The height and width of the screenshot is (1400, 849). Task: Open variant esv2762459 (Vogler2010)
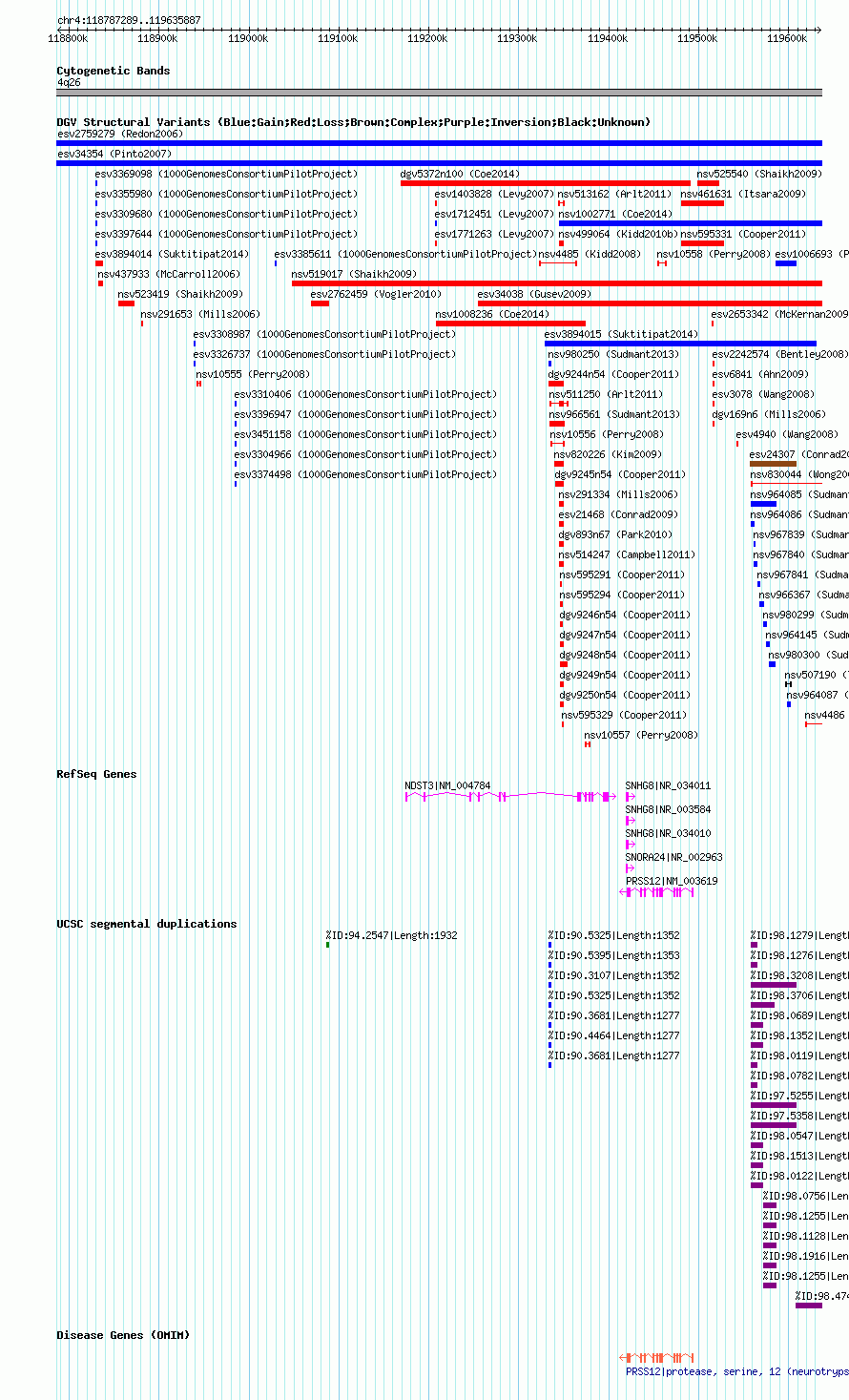(376, 294)
